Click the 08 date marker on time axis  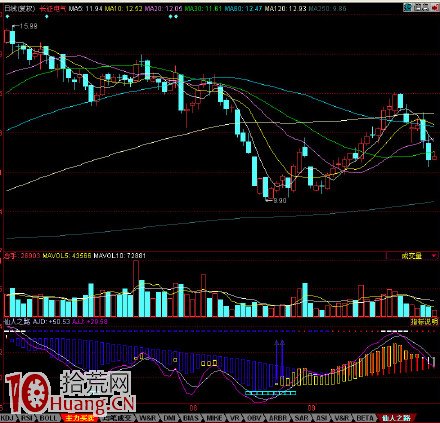(x=193, y=408)
